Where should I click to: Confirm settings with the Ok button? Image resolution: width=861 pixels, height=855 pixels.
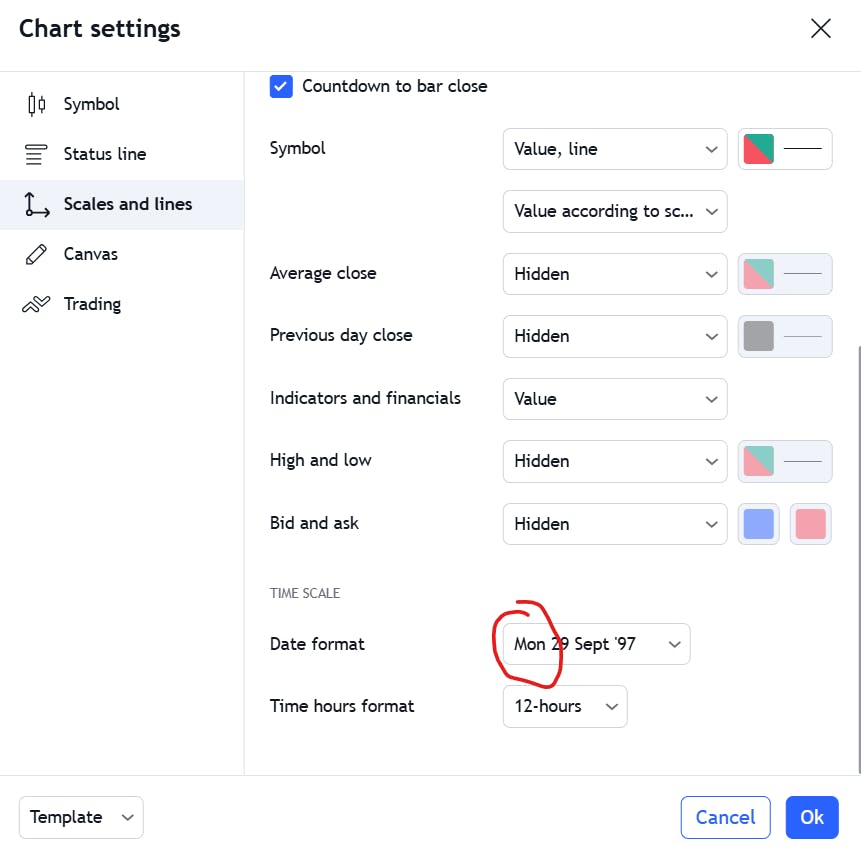point(812,817)
